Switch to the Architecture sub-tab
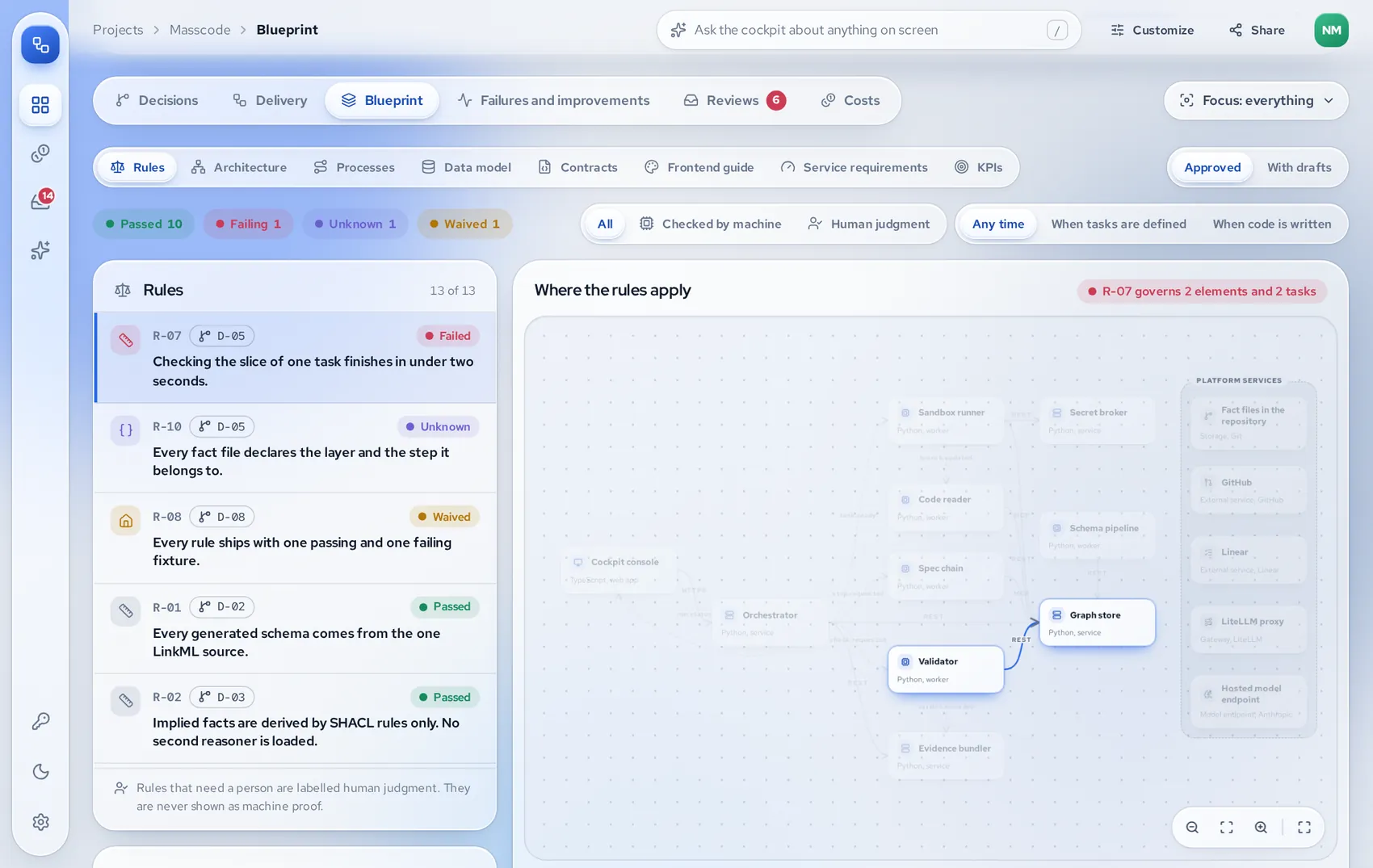 (239, 167)
